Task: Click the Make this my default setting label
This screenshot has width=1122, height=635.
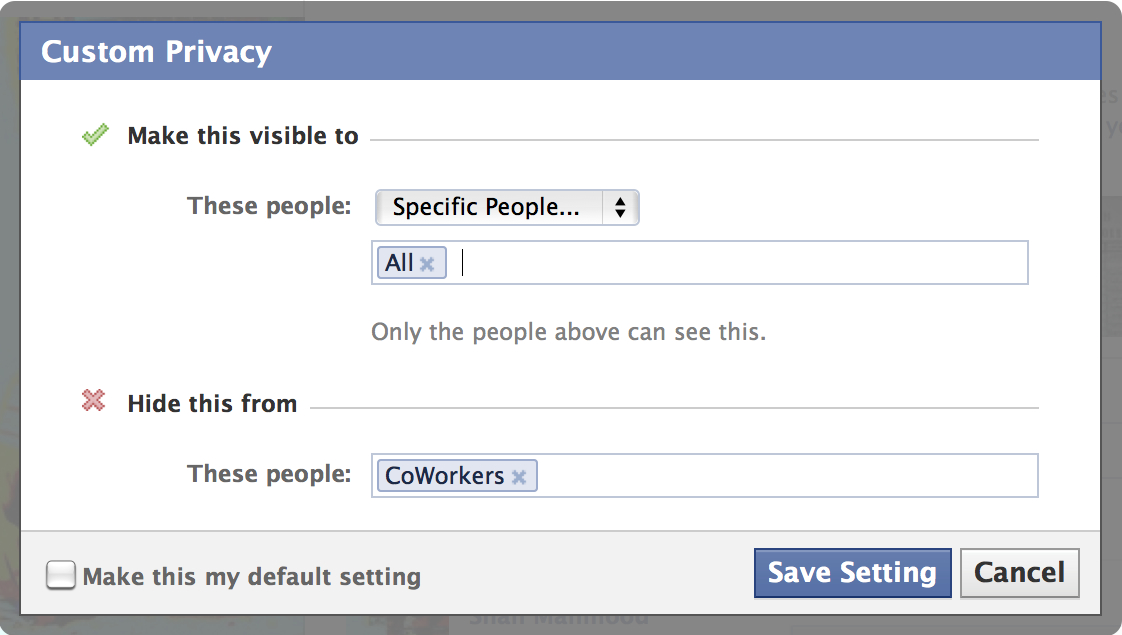Action: point(251,577)
